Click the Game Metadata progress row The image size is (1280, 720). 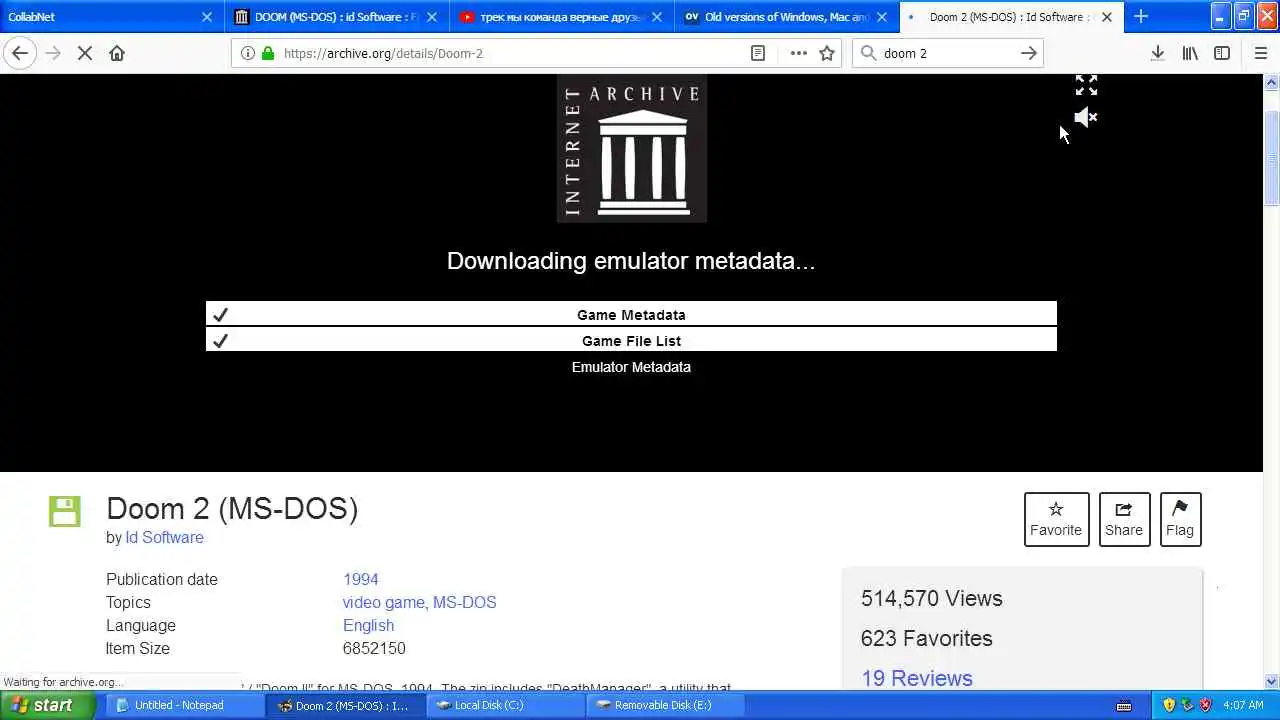point(631,314)
